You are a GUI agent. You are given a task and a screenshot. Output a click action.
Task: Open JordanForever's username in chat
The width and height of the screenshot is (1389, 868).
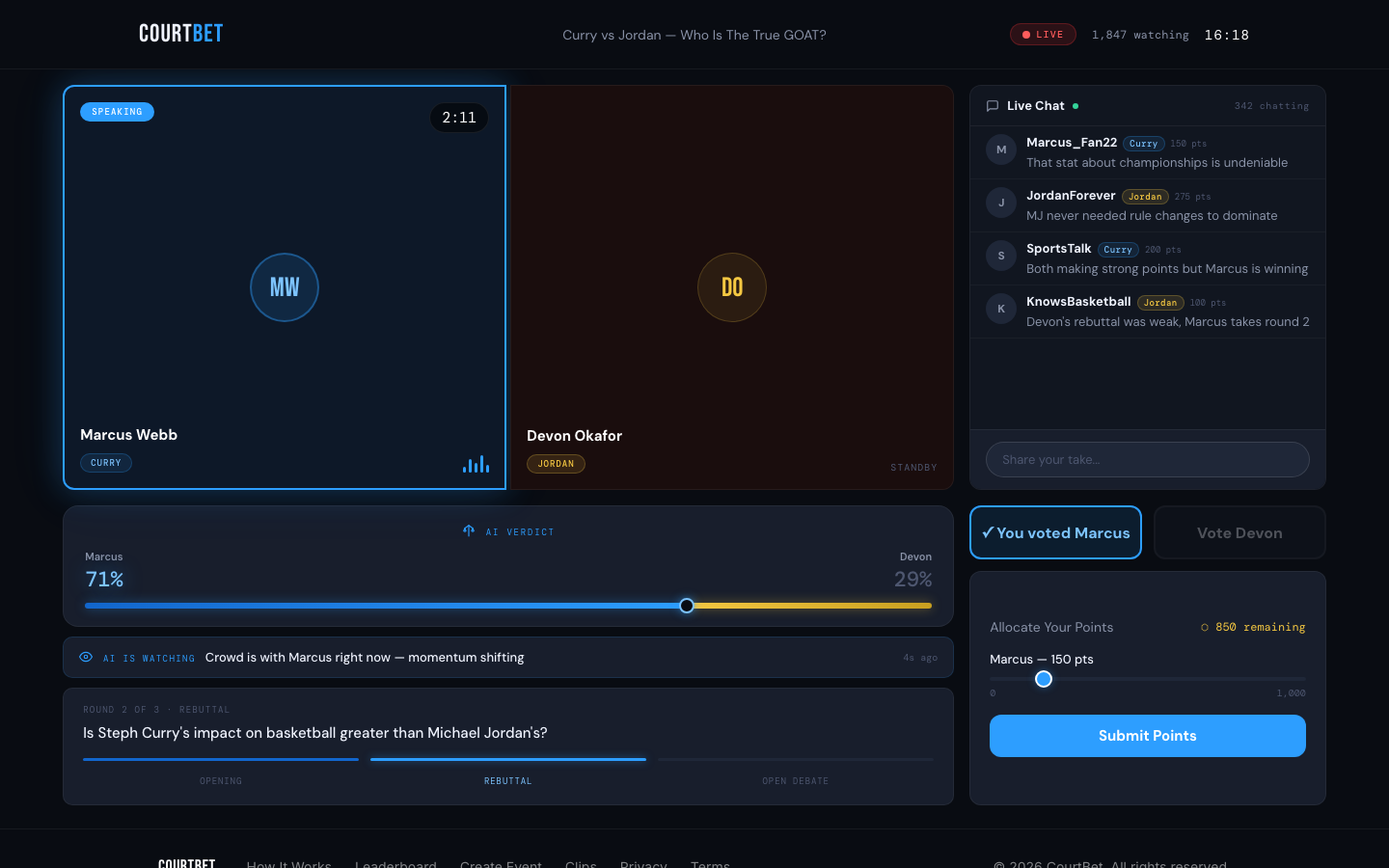tap(1071, 196)
